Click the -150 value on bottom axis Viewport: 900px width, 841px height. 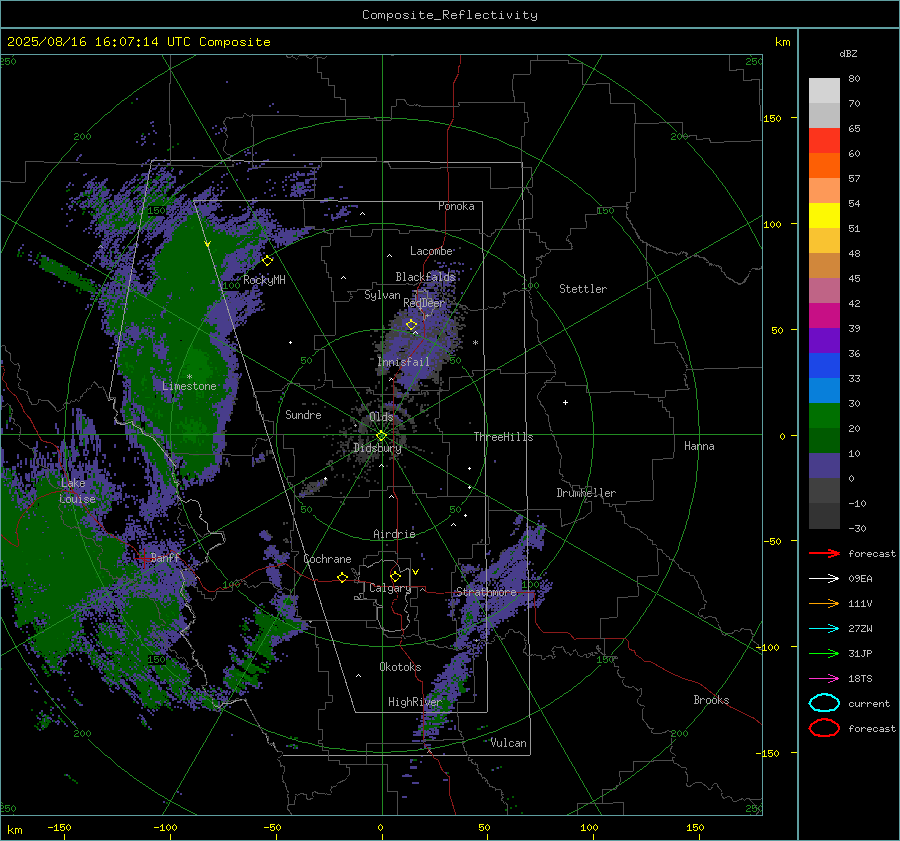(59, 827)
